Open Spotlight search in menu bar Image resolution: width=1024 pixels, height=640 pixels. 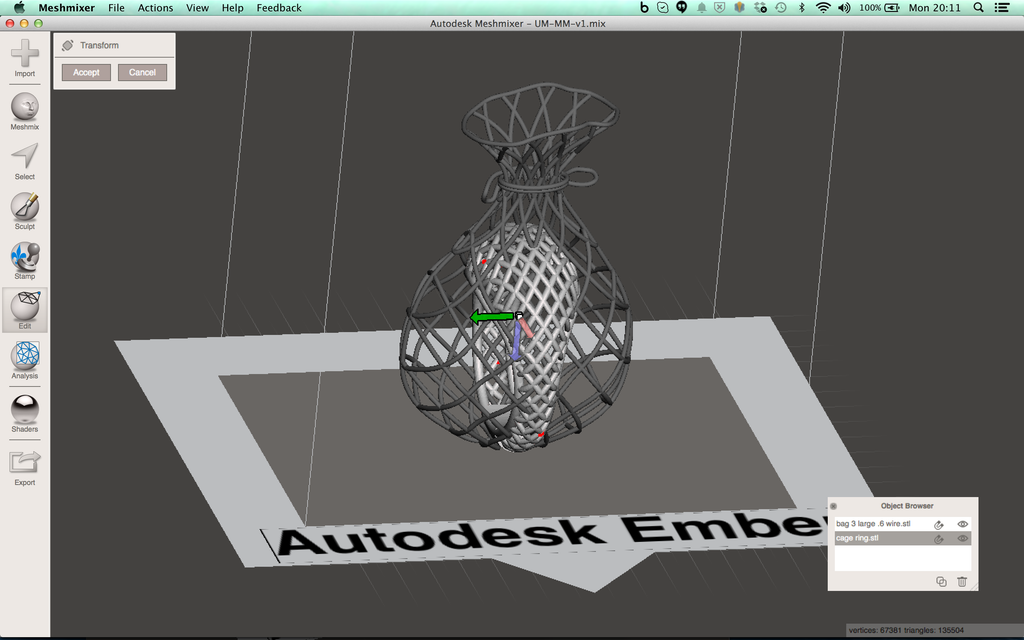(978, 8)
